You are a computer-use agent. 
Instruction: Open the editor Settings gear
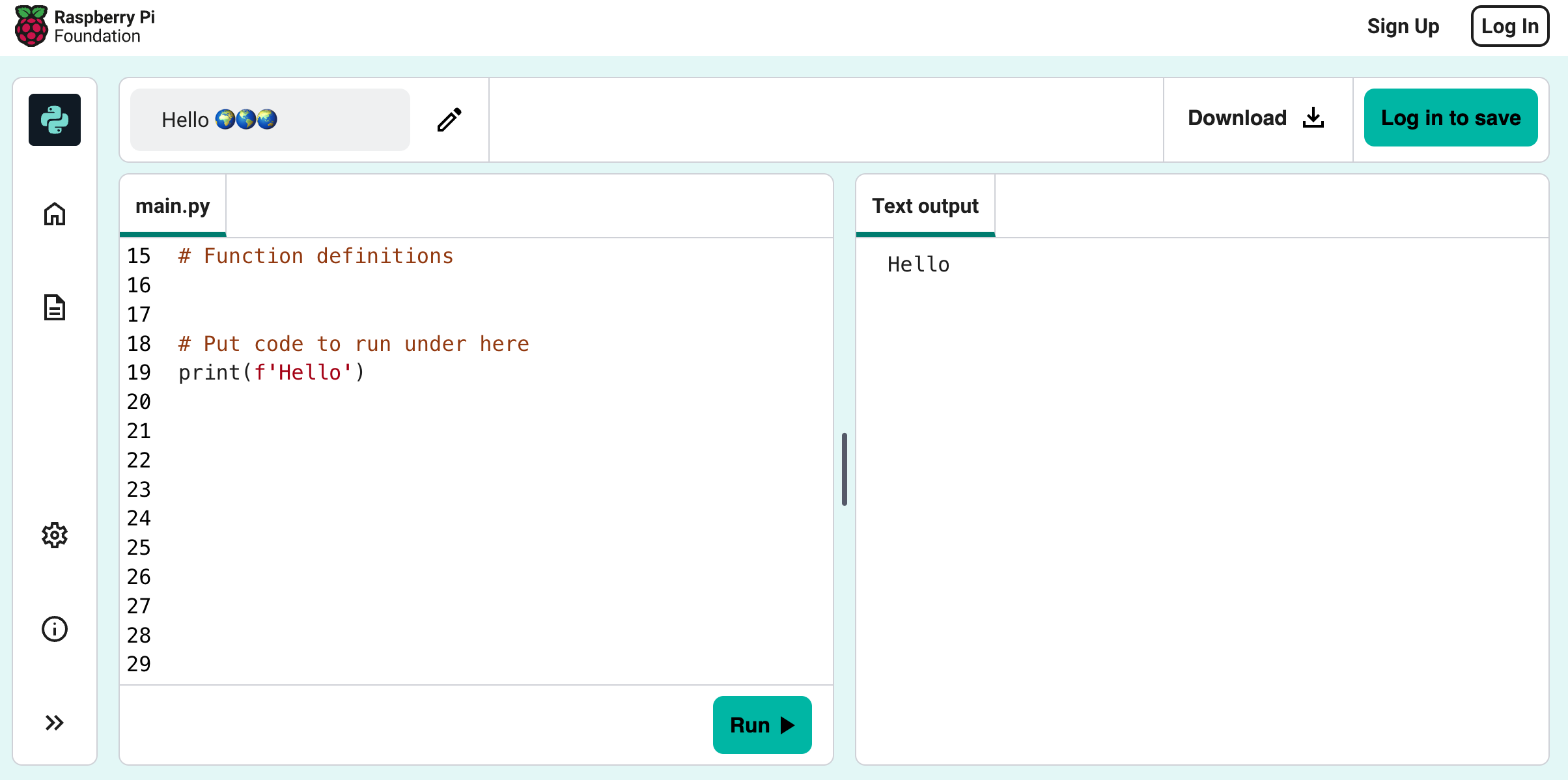coord(55,535)
